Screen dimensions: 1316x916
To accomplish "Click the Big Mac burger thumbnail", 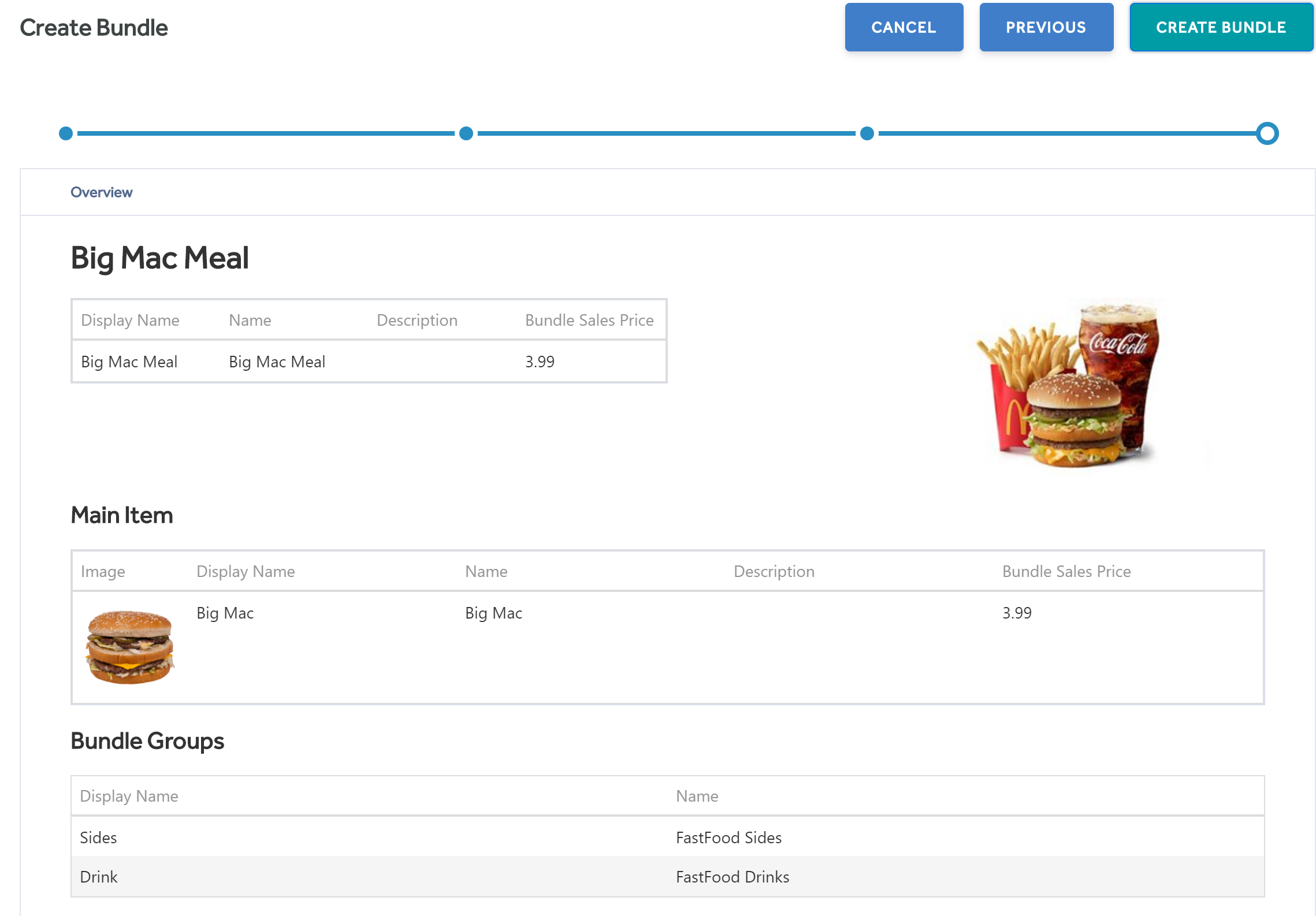I will coord(130,647).
